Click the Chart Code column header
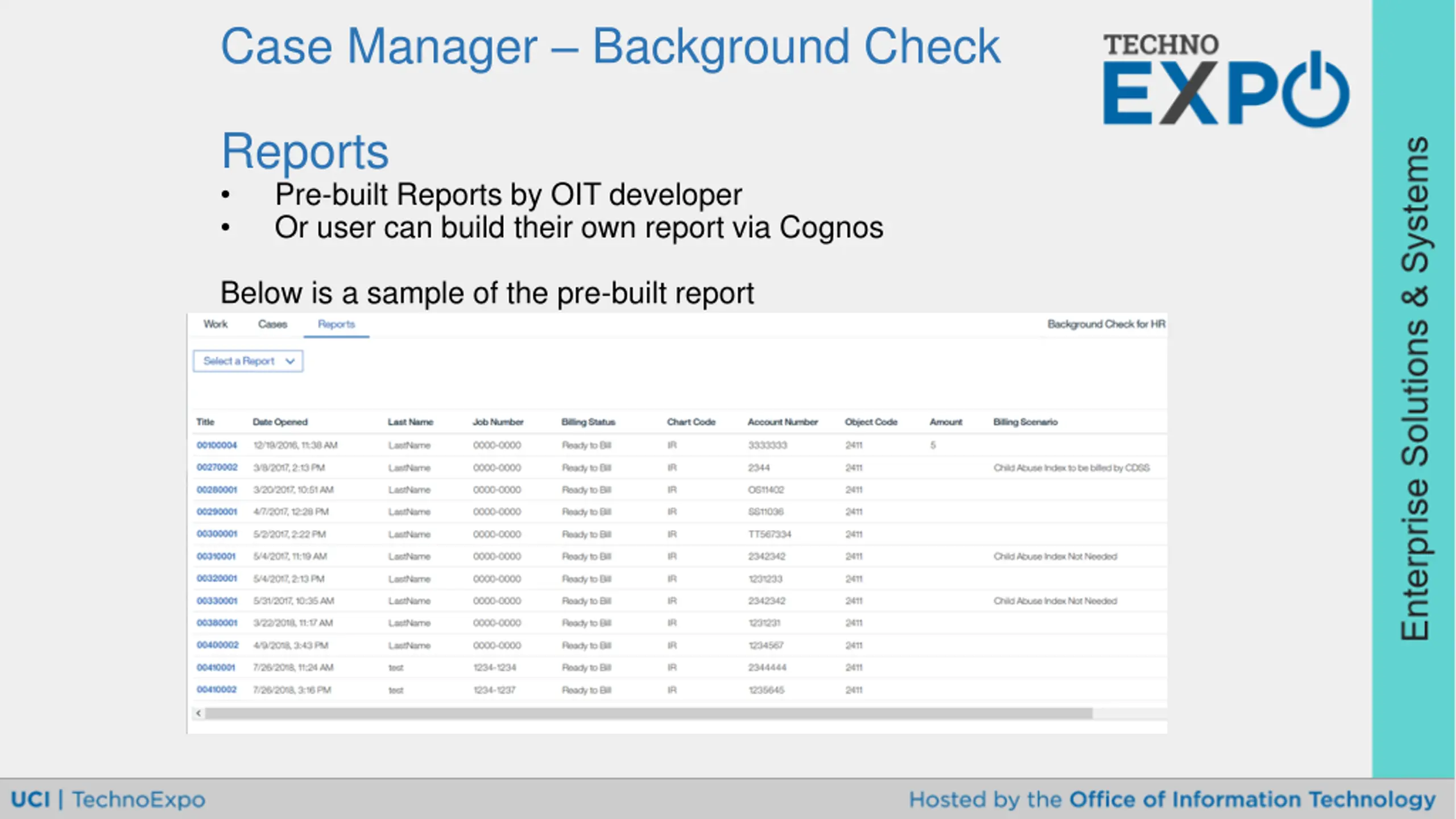 [x=692, y=422]
